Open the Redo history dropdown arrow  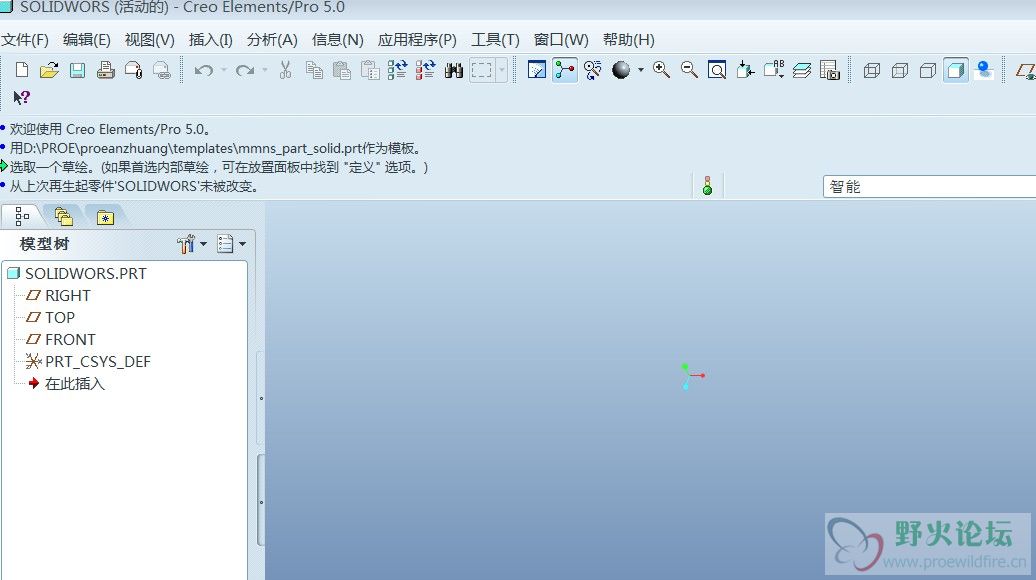tap(265, 70)
